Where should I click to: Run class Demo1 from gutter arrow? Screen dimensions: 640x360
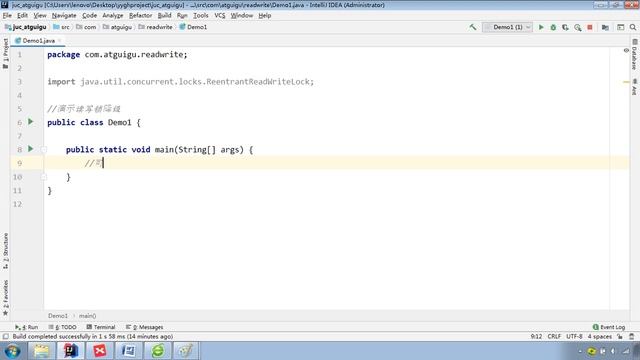31,122
